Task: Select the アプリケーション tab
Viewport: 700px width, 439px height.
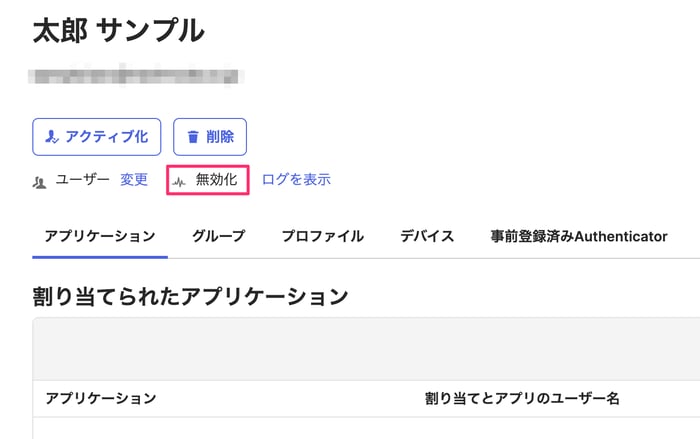Action: coord(100,236)
